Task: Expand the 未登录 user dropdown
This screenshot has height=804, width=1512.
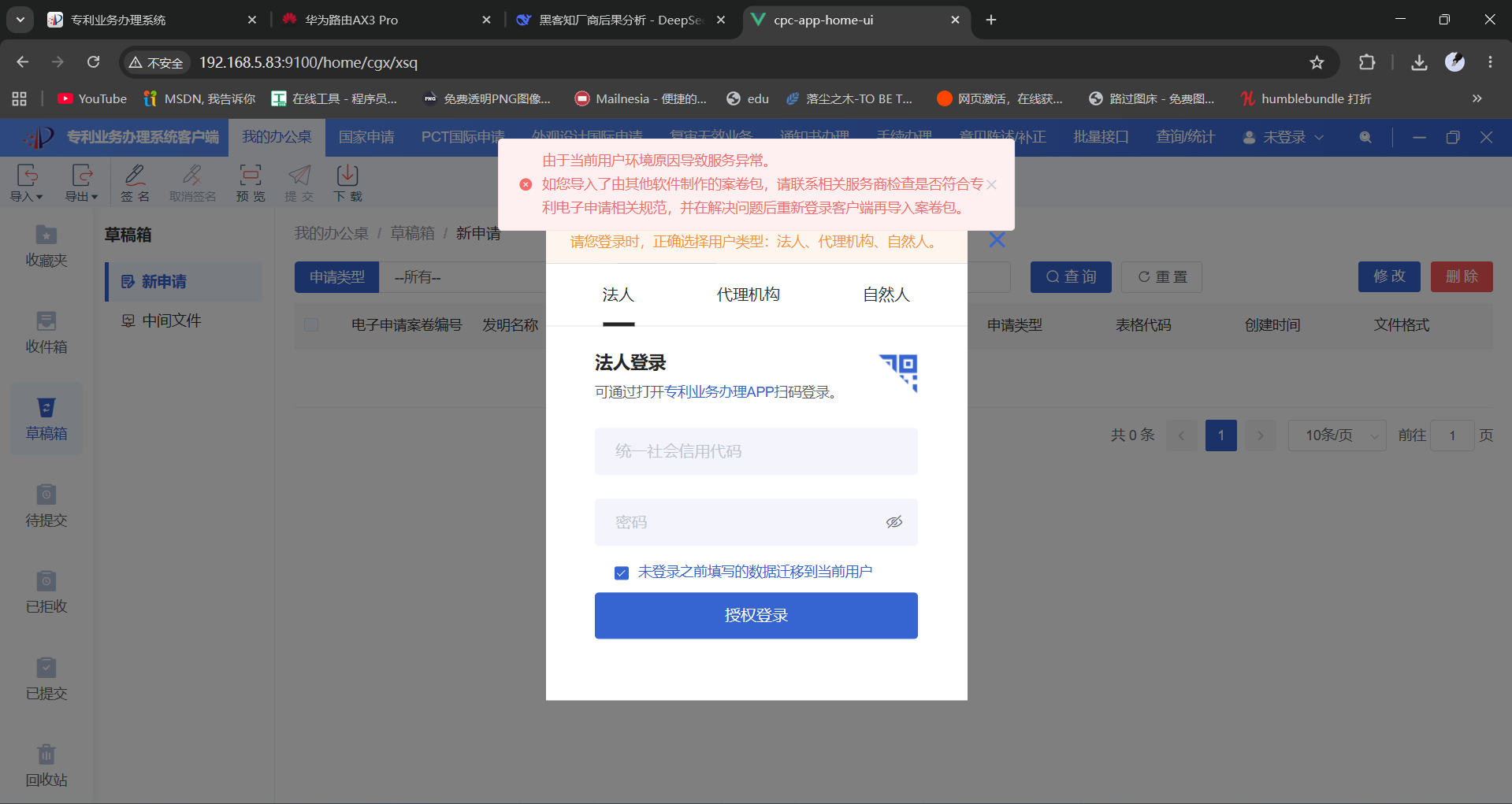Action: (x=1284, y=137)
